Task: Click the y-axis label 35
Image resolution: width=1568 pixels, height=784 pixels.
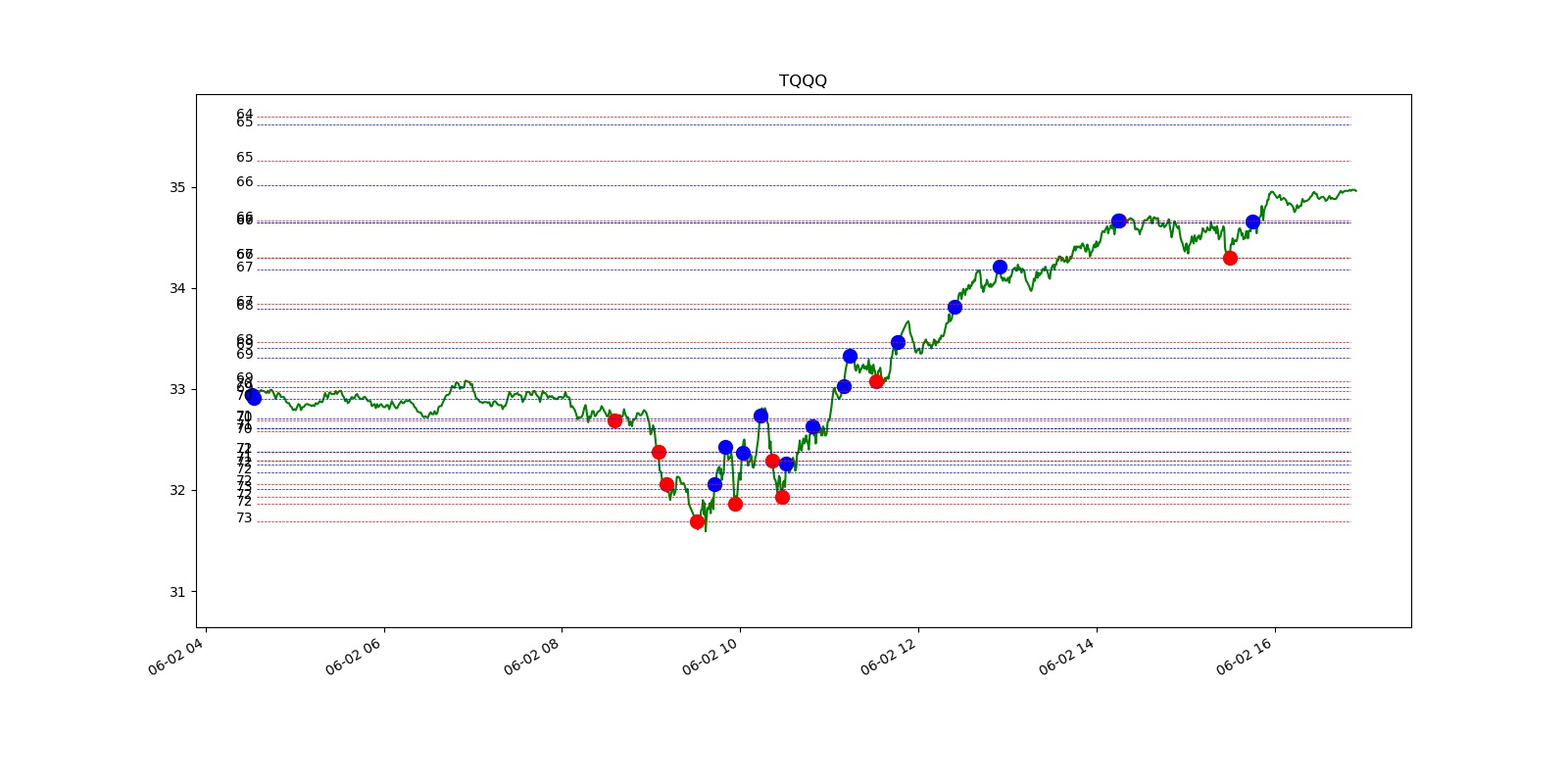Action: [x=177, y=187]
